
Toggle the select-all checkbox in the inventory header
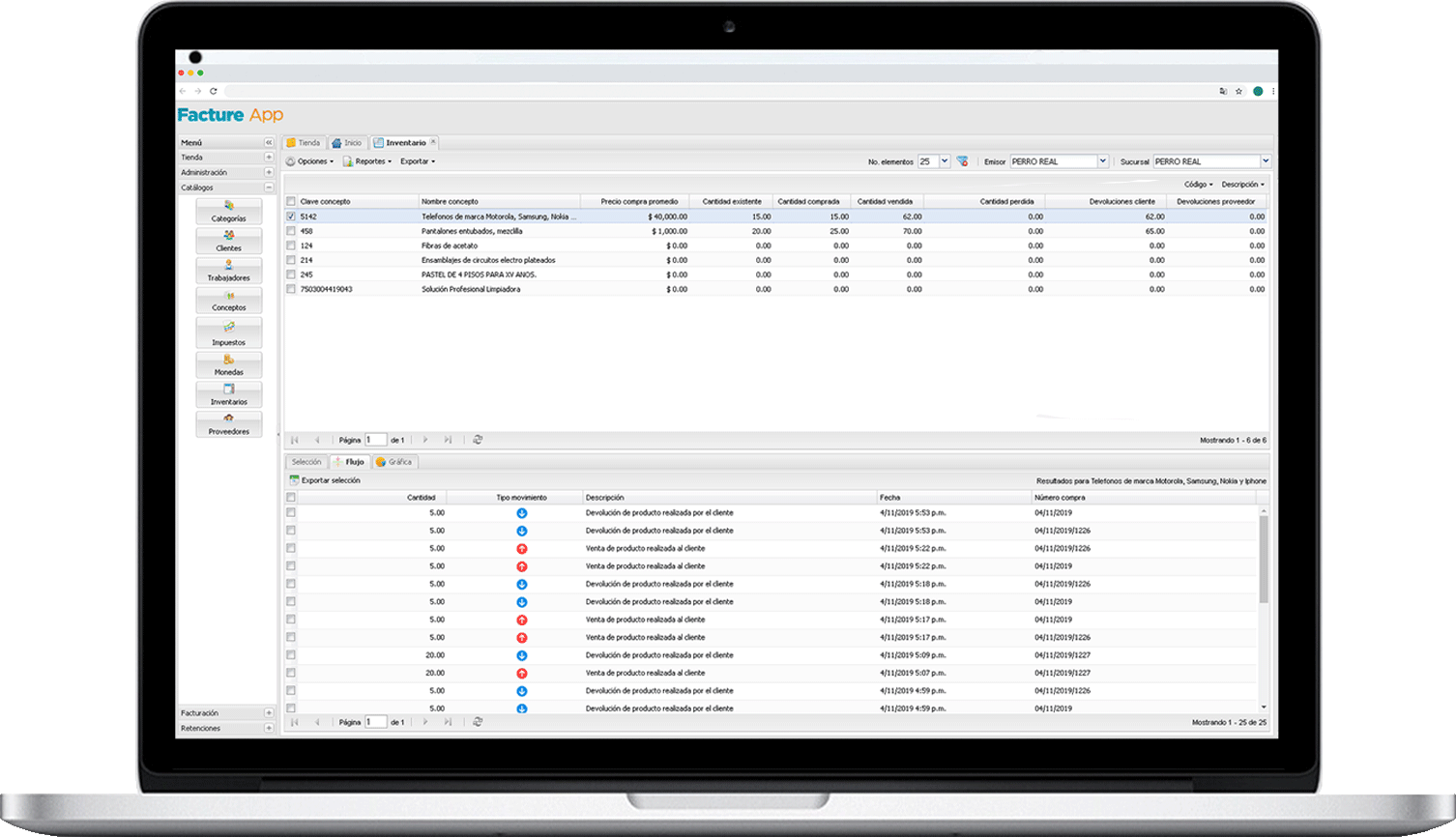tap(291, 202)
